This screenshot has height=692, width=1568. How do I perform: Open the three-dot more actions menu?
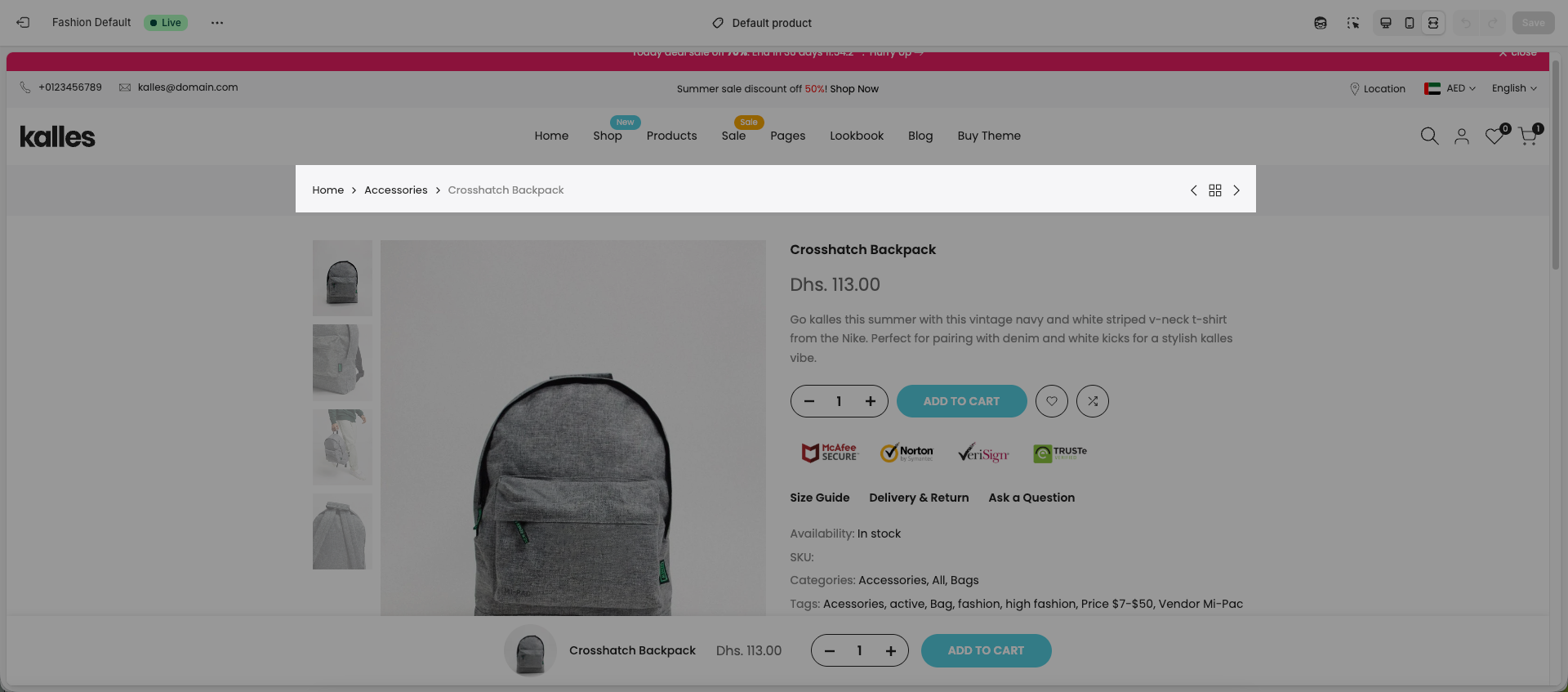[x=217, y=23]
